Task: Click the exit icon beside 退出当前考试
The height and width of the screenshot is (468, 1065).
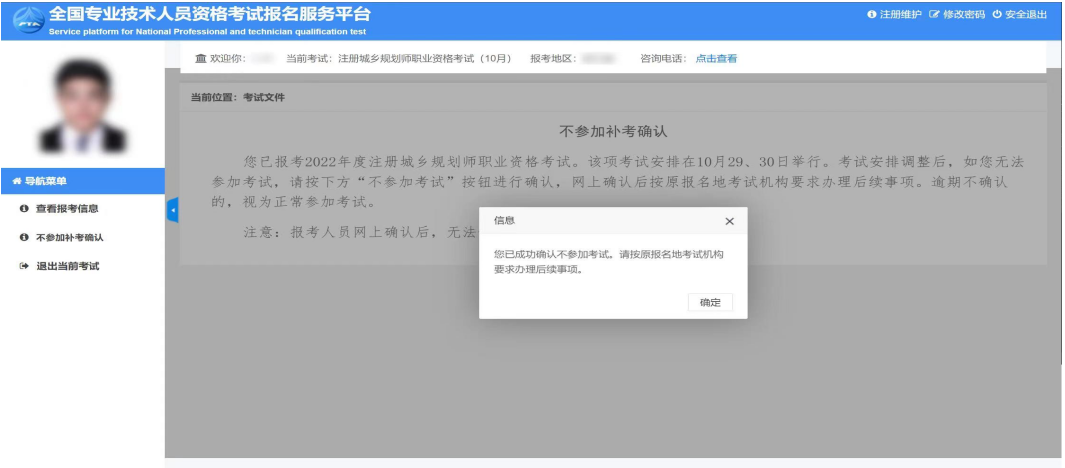Action: click(24, 267)
